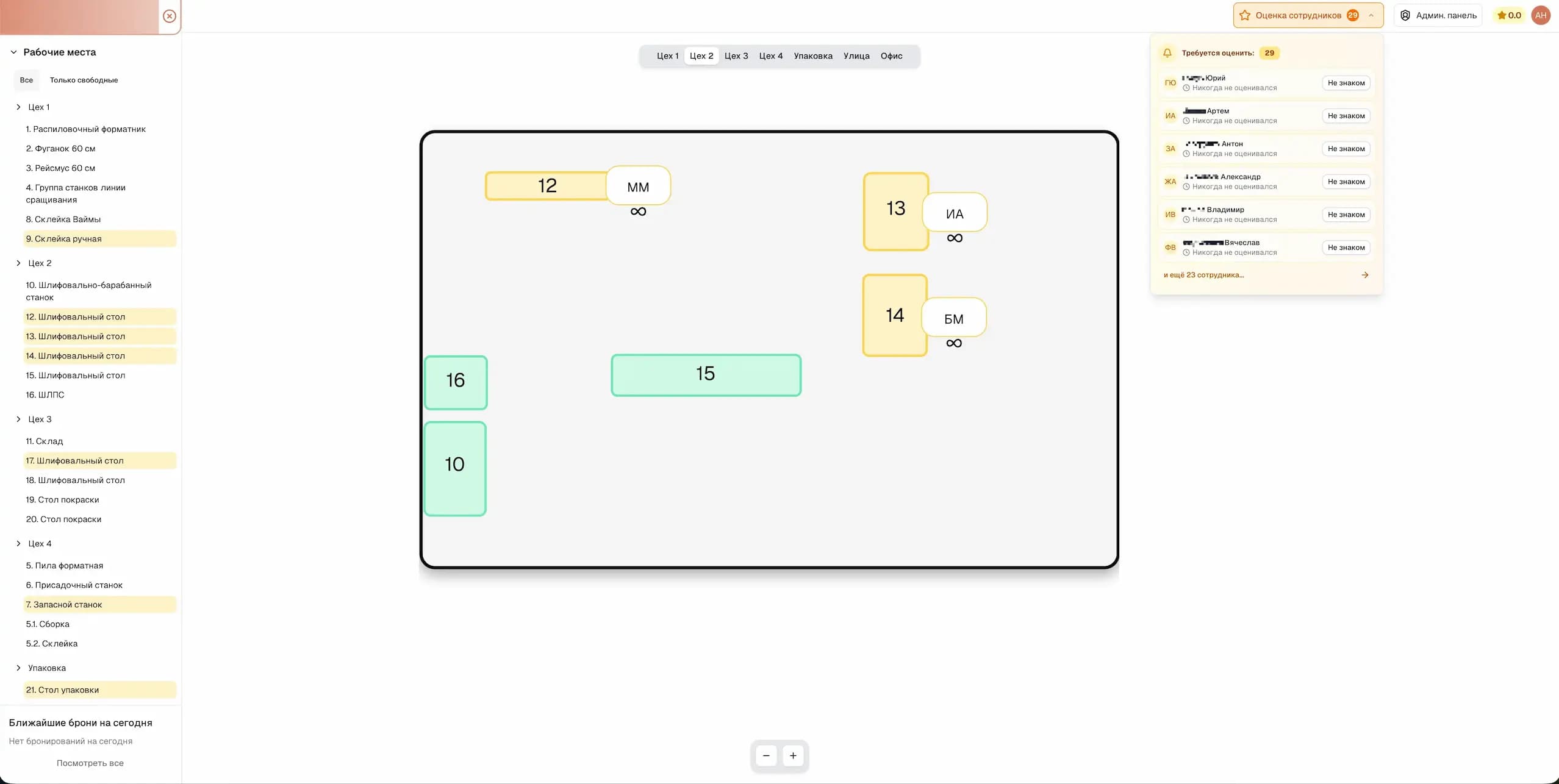Select green workstation 15 on the map
This screenshot has height=784, width=1559.
point(705,374)
